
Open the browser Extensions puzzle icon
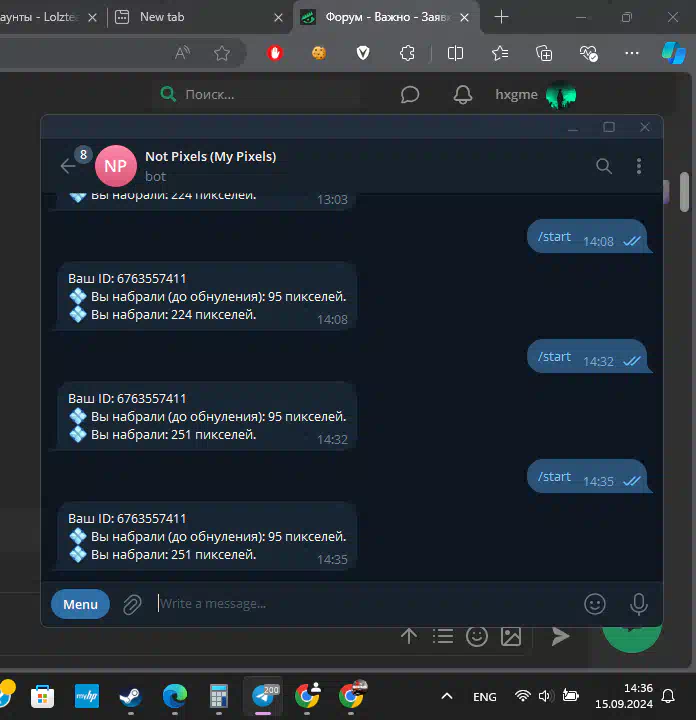tap(407, 53)
